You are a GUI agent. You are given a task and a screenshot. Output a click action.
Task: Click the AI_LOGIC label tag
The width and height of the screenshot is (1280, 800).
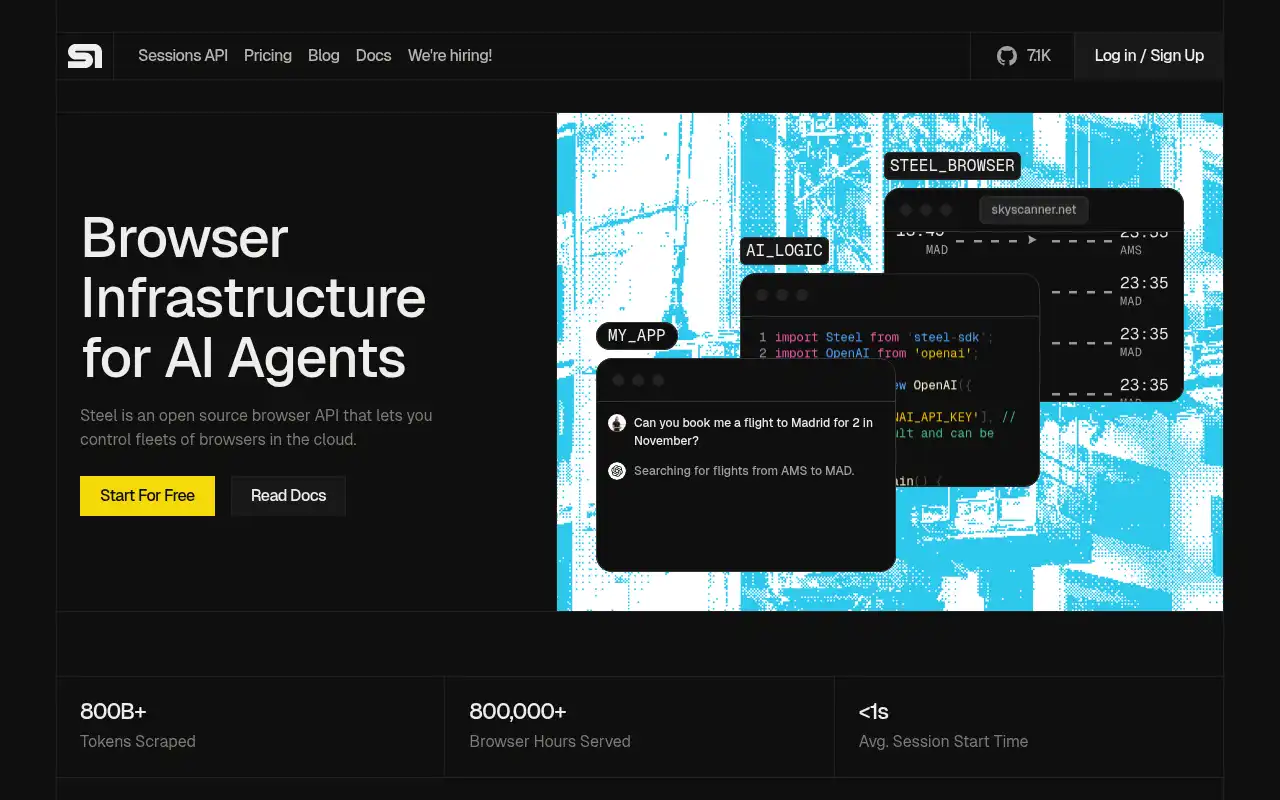[785, 251]
